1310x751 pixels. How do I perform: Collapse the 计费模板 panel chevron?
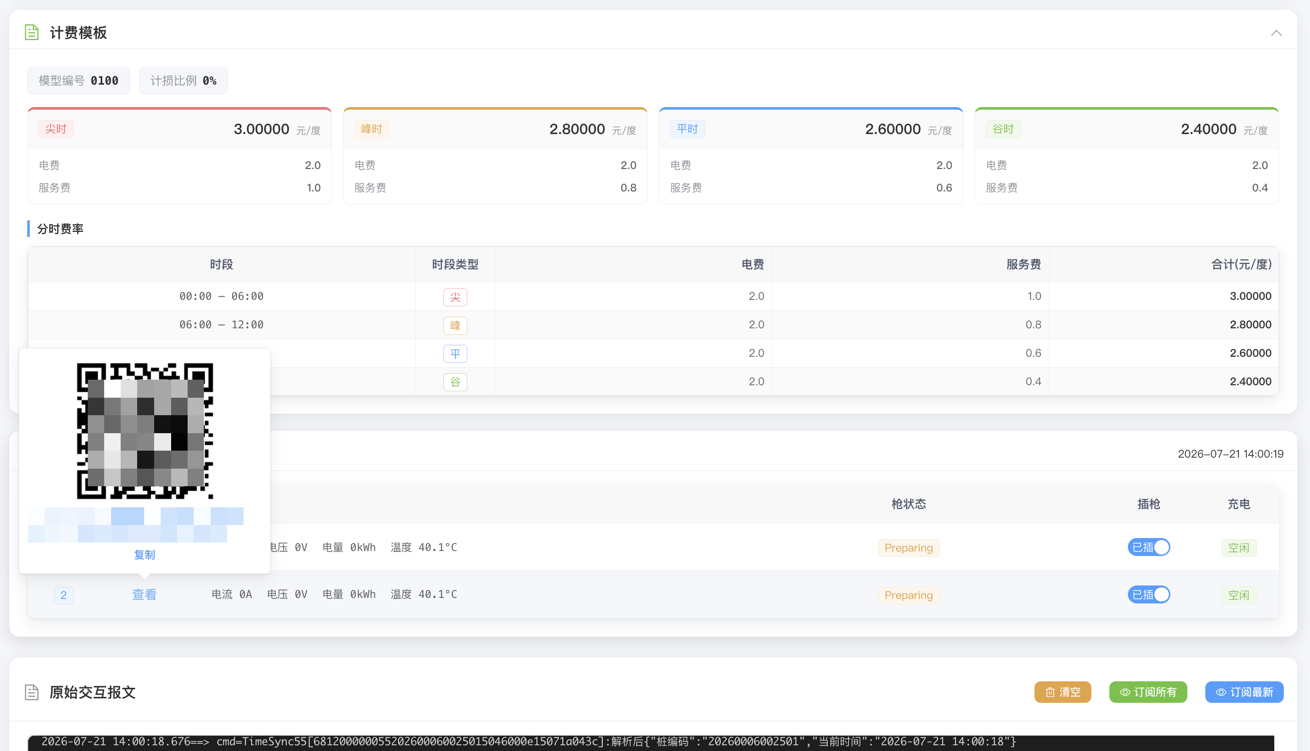[1276, 33]
